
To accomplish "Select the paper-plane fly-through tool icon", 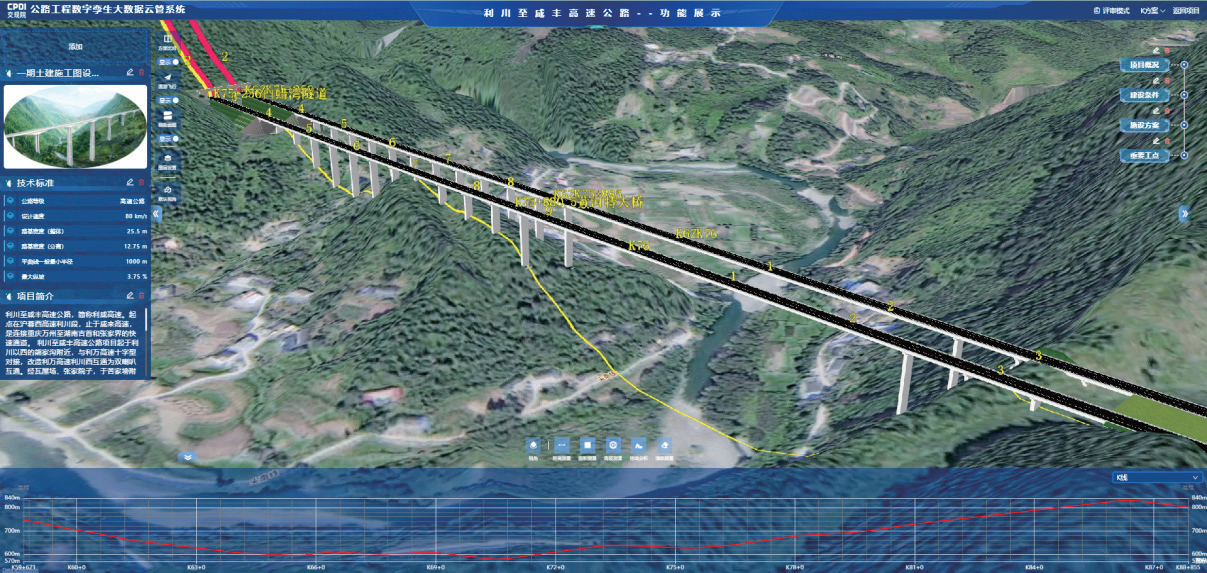I will click(x=168, y=79).
